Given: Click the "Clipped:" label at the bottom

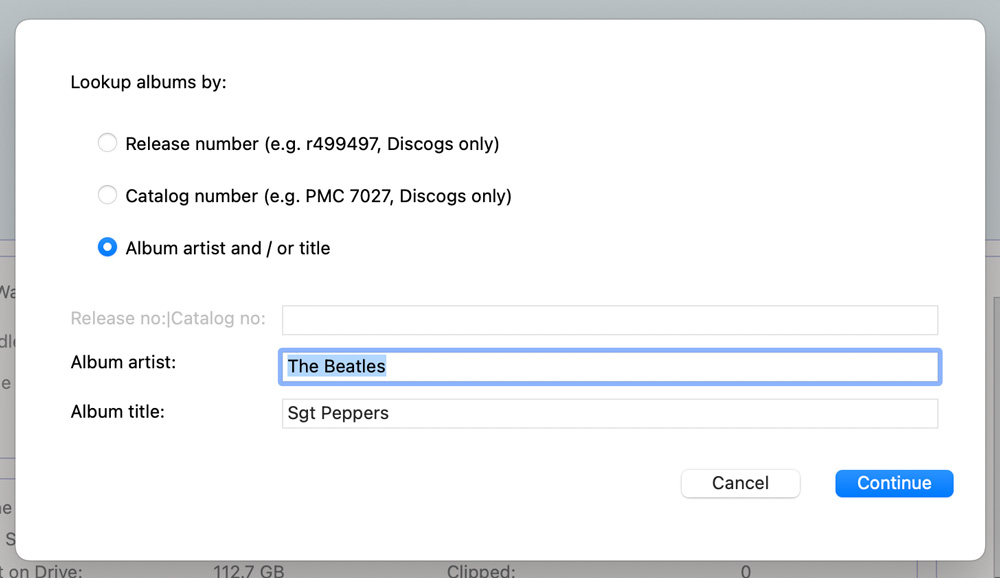Looking at the screenshot, I should (x=481, y=571).
